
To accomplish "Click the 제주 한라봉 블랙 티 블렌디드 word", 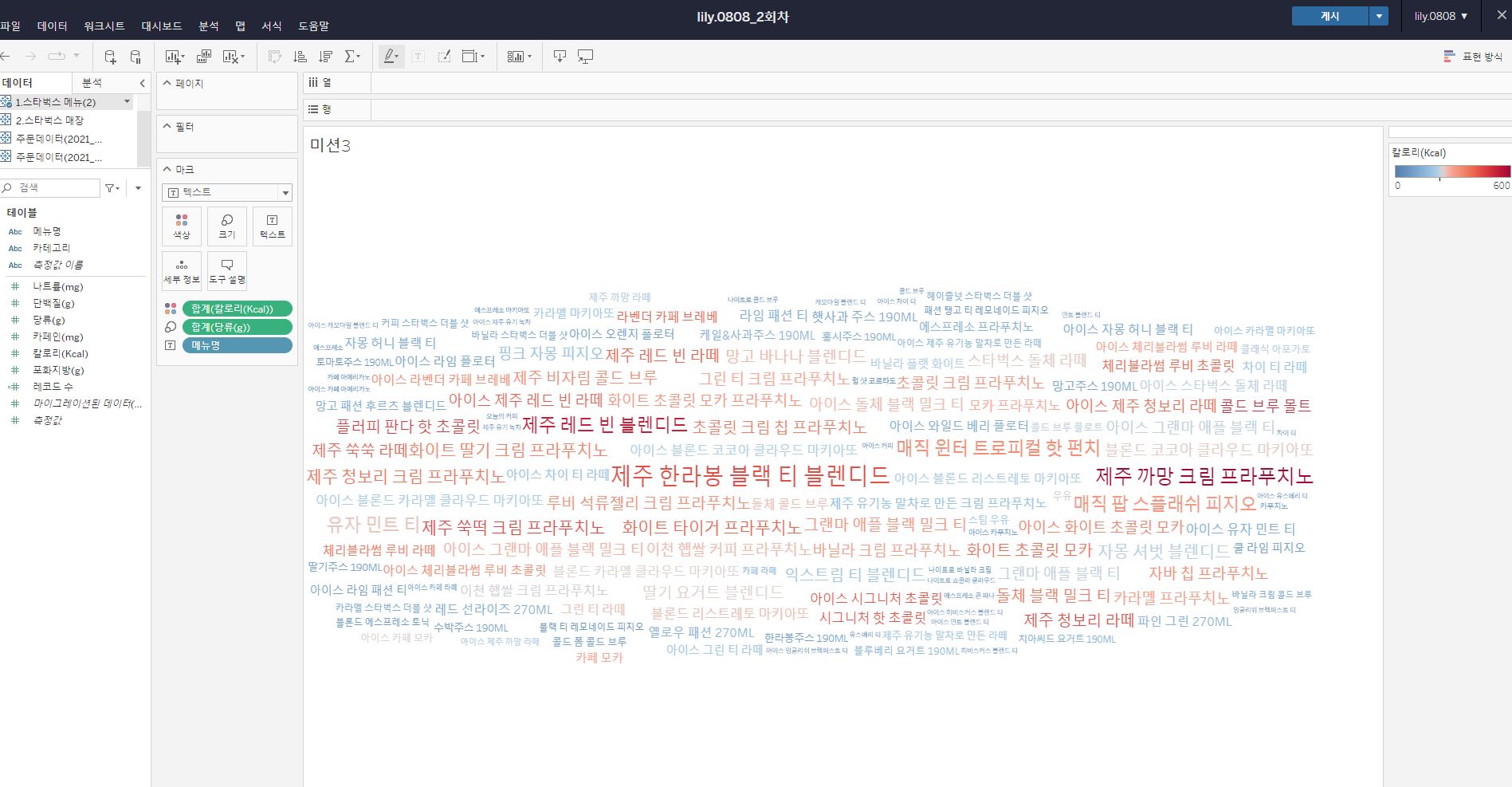I will (750, 476).
